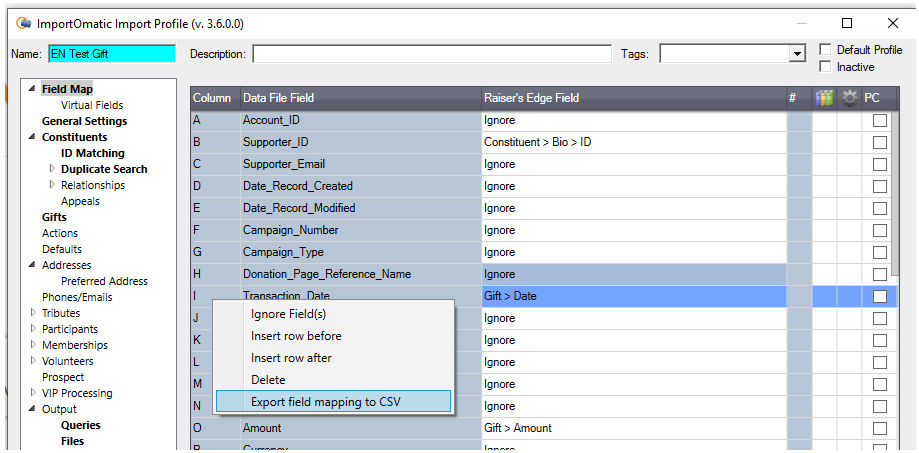The image size is (919, 453).
Task: Enable the Default Profile checkbox
Action: pyautogui.click(x=825, y=50)
